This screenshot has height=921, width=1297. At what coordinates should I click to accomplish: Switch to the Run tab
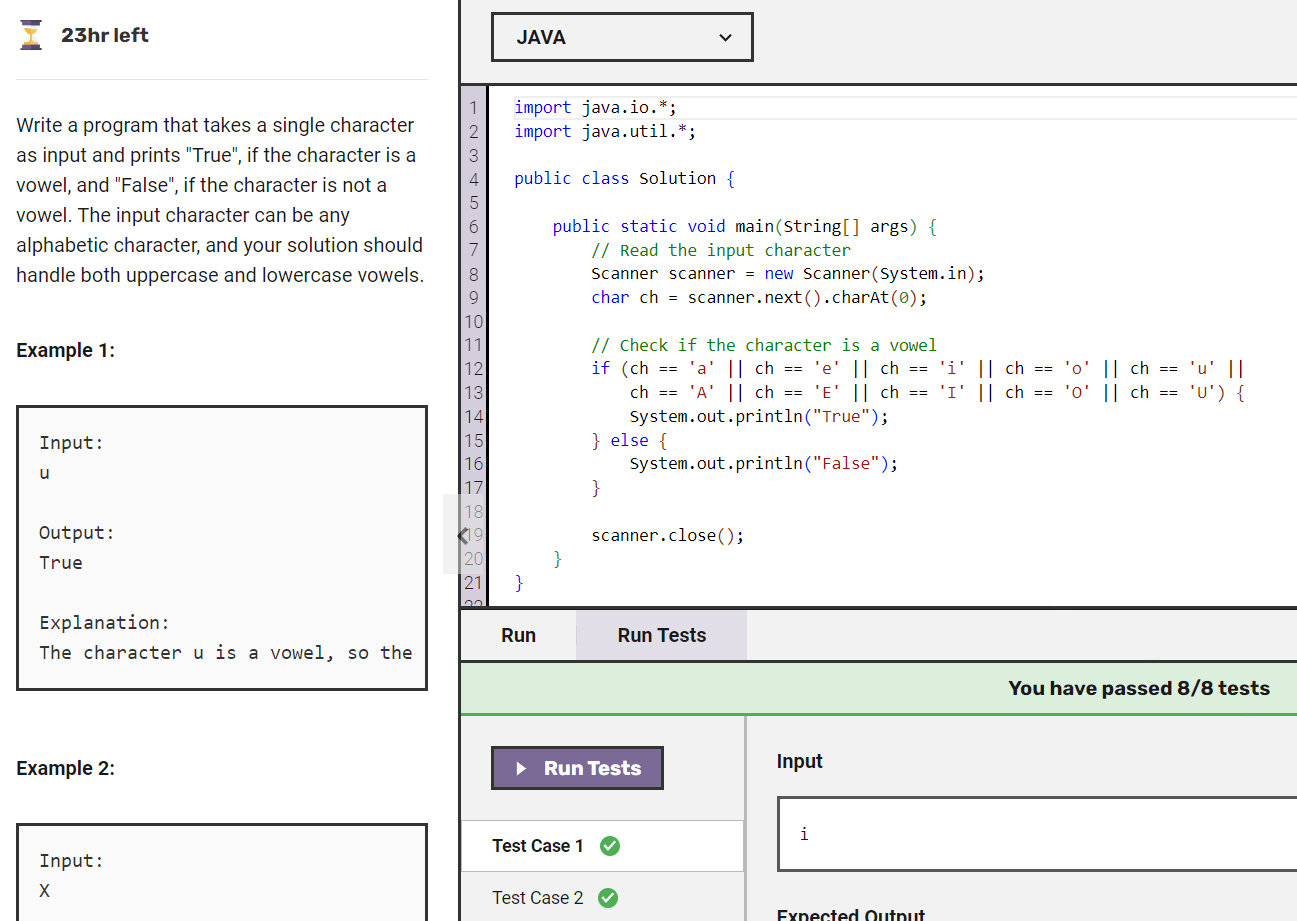point(517,634)
